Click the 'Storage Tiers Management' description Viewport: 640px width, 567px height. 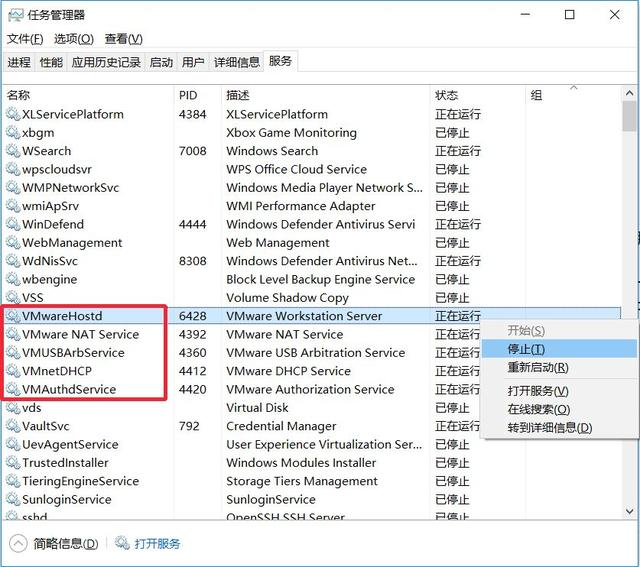(x=302, y=481)
